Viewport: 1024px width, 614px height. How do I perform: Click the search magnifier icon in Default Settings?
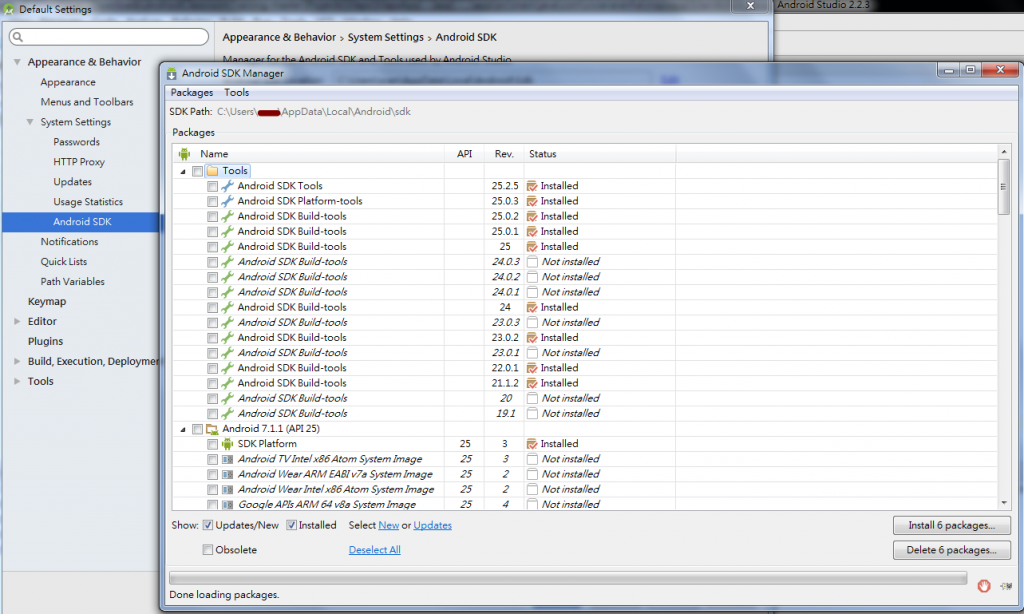pos(18,37)
